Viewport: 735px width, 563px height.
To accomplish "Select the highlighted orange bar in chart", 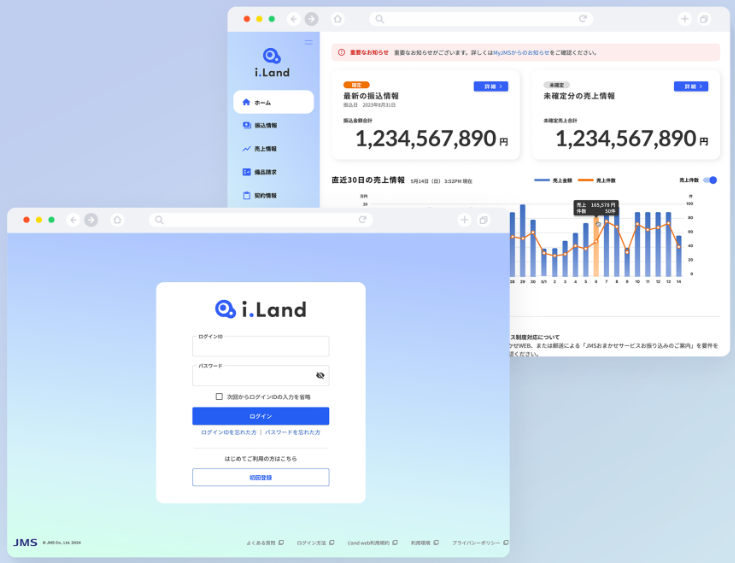I will (x=596, y=247).
